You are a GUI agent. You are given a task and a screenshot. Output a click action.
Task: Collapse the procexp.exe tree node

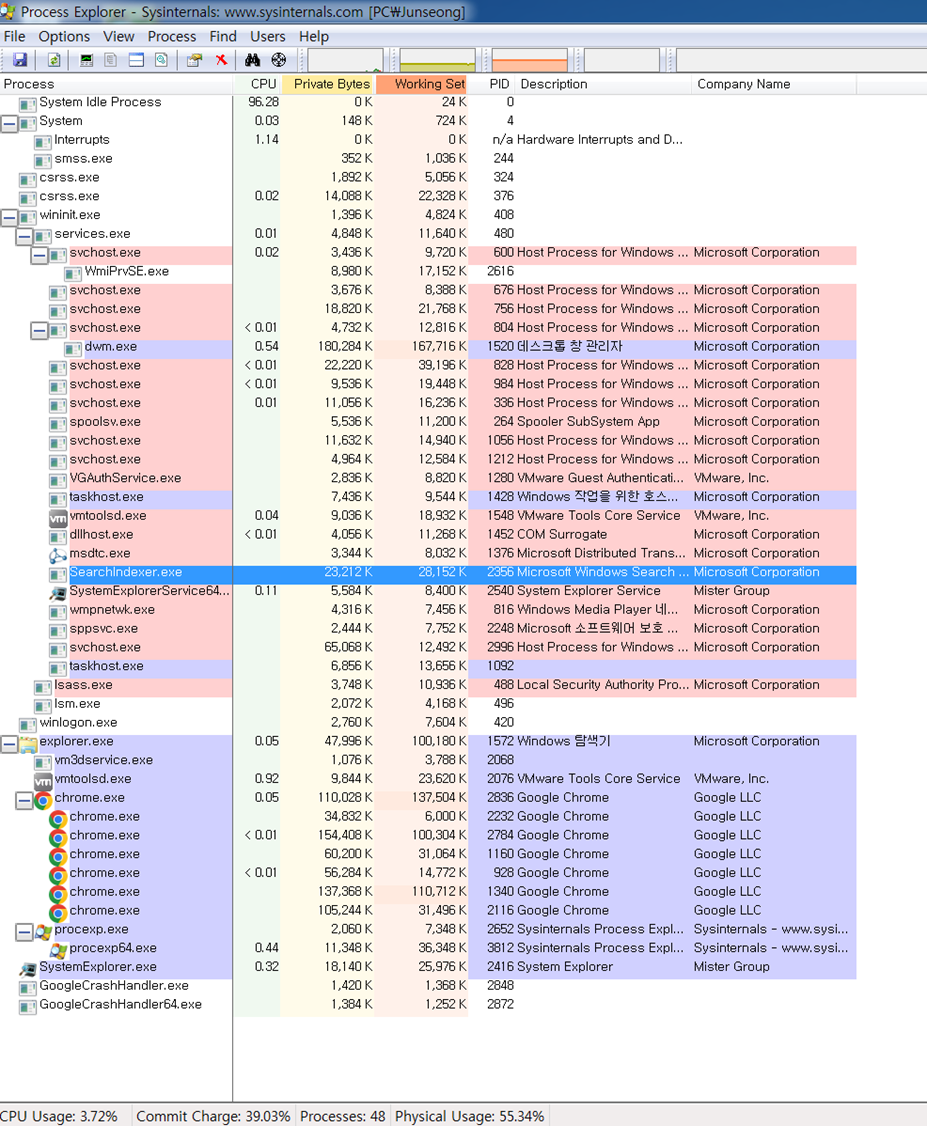[24, 931]
